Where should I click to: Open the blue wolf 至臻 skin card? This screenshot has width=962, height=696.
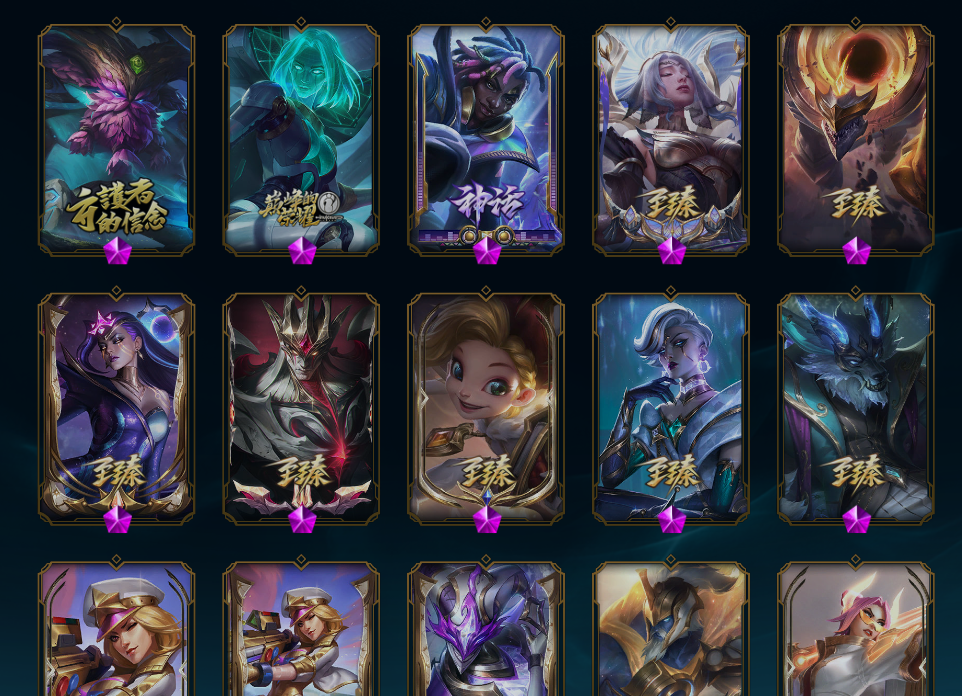[856, 407]
